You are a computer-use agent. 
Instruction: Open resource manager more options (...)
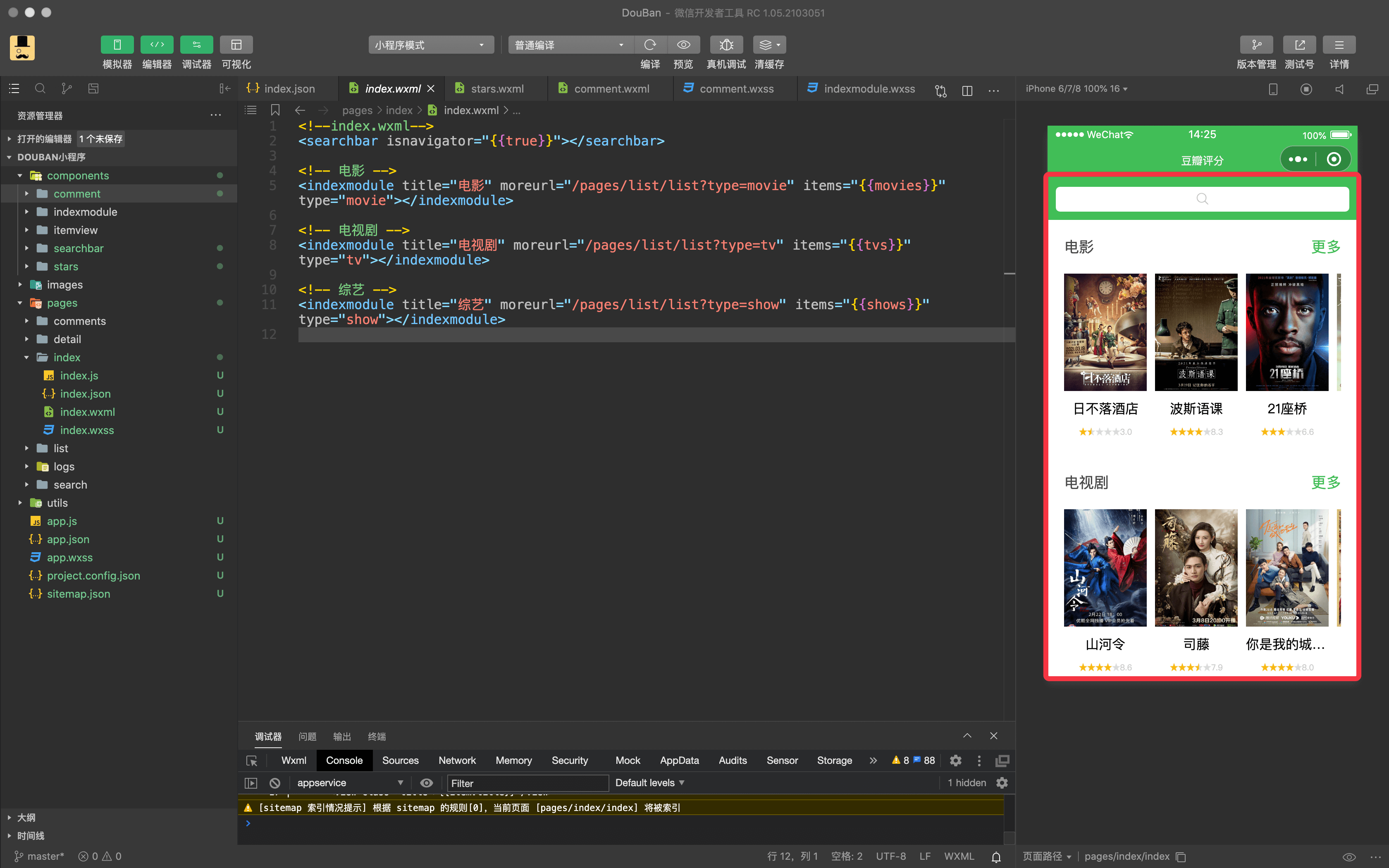216,115
